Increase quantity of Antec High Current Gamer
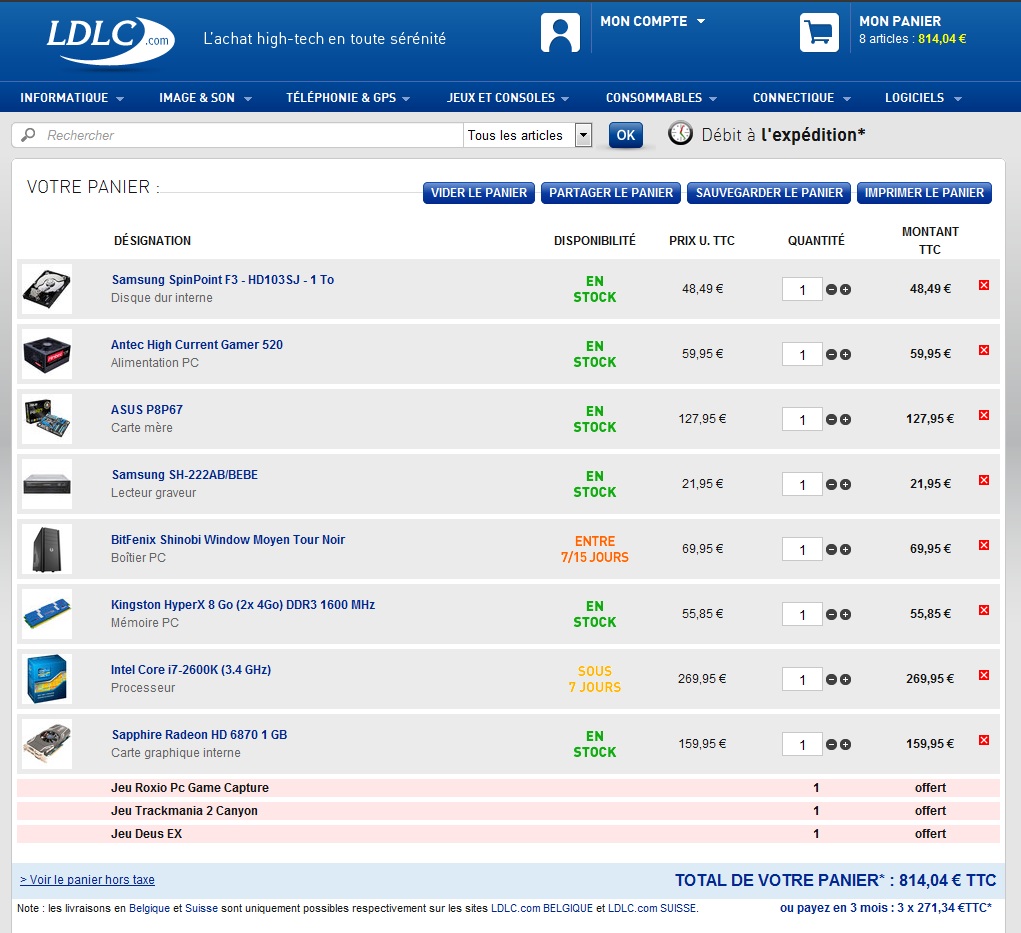1021x933 pixels. tap(846, 355)
